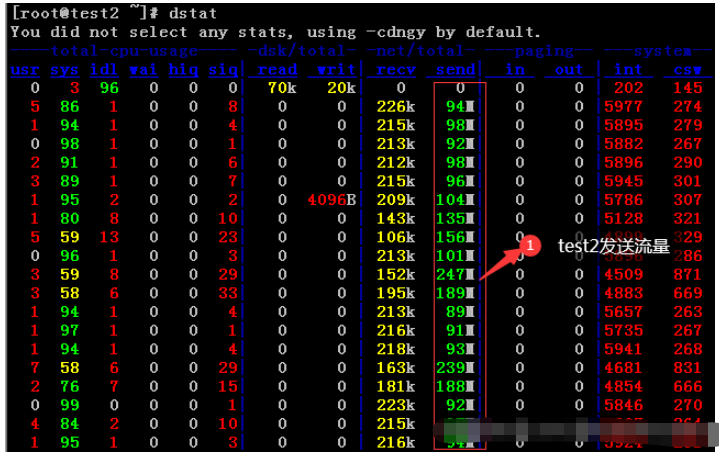Image resolution: width=719 pixels, height=452 pixels.
Task: Click the '247' send value
Action: pyautogui.click(x=451, y=275)
